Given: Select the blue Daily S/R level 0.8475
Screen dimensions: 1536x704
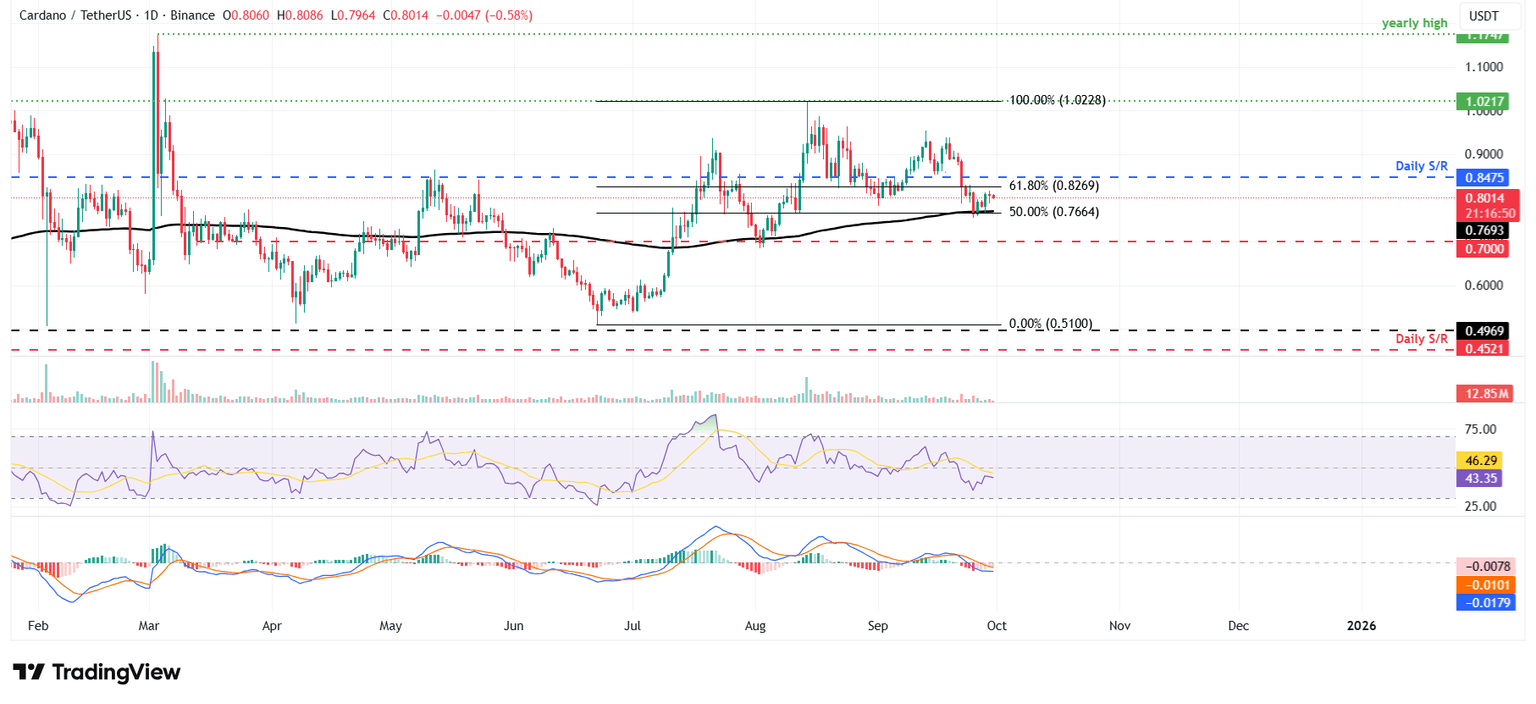Looking at the screenshot, I should coord(1487,178).
